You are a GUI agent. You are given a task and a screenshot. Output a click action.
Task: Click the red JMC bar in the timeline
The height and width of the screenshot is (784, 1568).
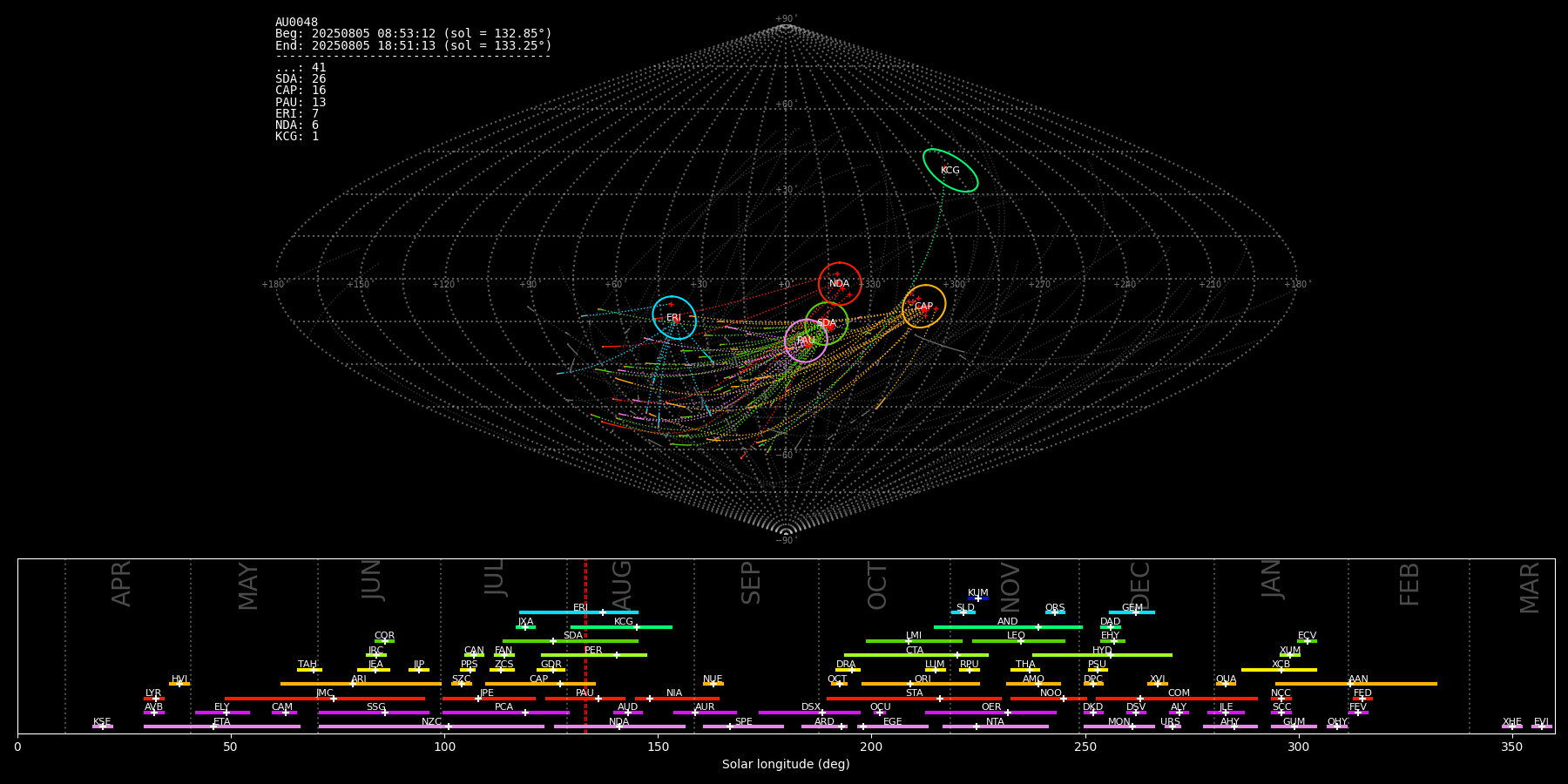(x=325, y=698)
